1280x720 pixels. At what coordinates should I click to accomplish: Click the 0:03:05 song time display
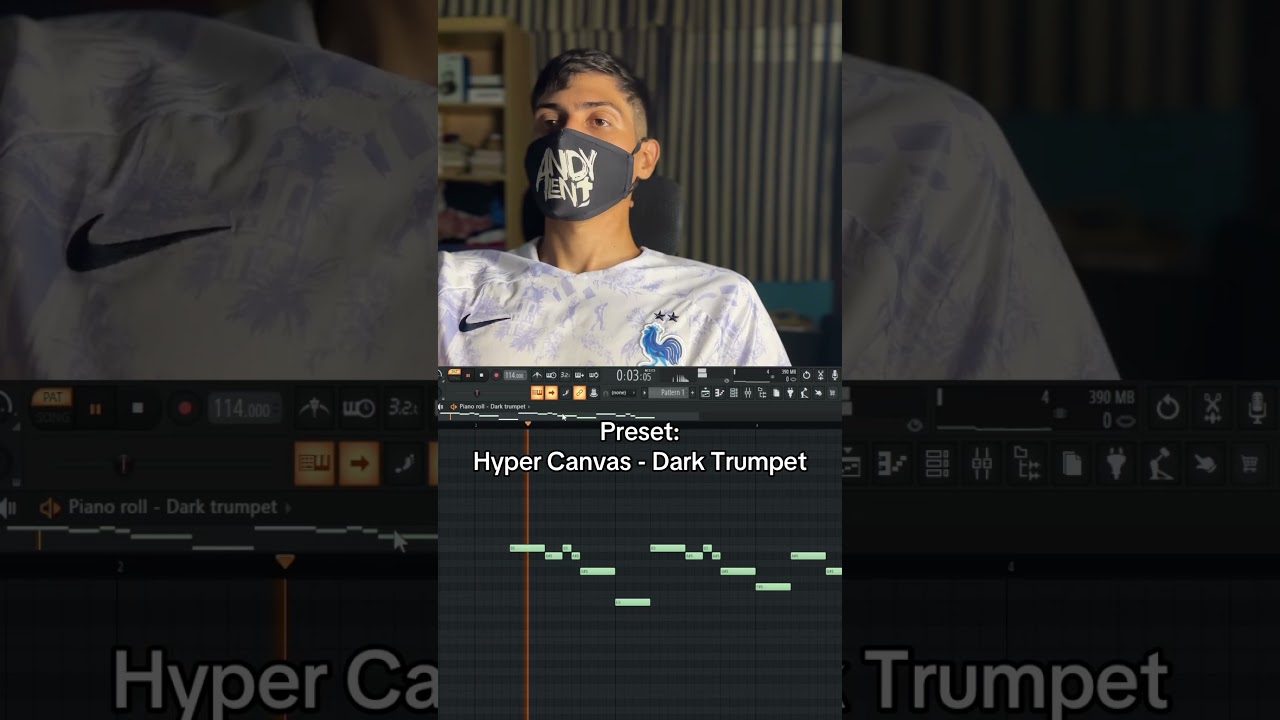[x=634, y=376]
